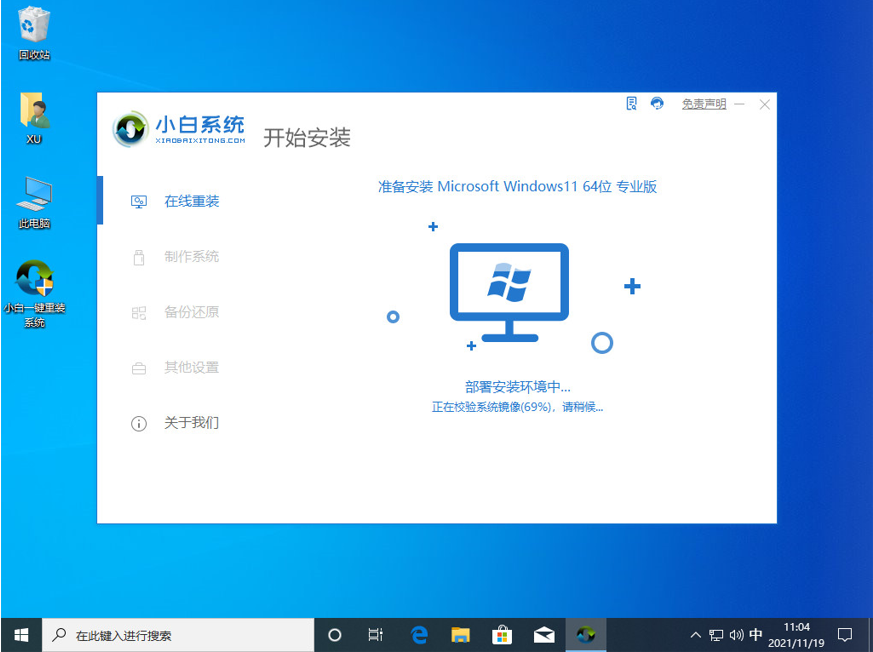Open Microsoft Edge from the taskbar
The width and height of the screenshot is (873, 652).
coord(419,634)
